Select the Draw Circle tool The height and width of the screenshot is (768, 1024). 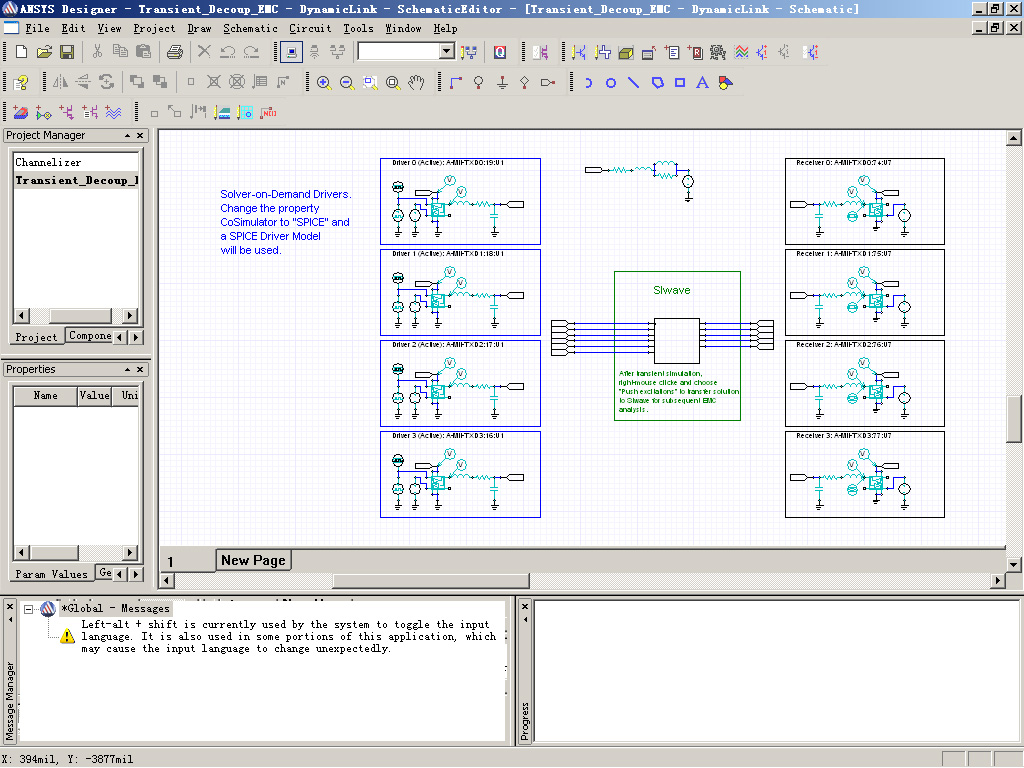tap(611, 82)
